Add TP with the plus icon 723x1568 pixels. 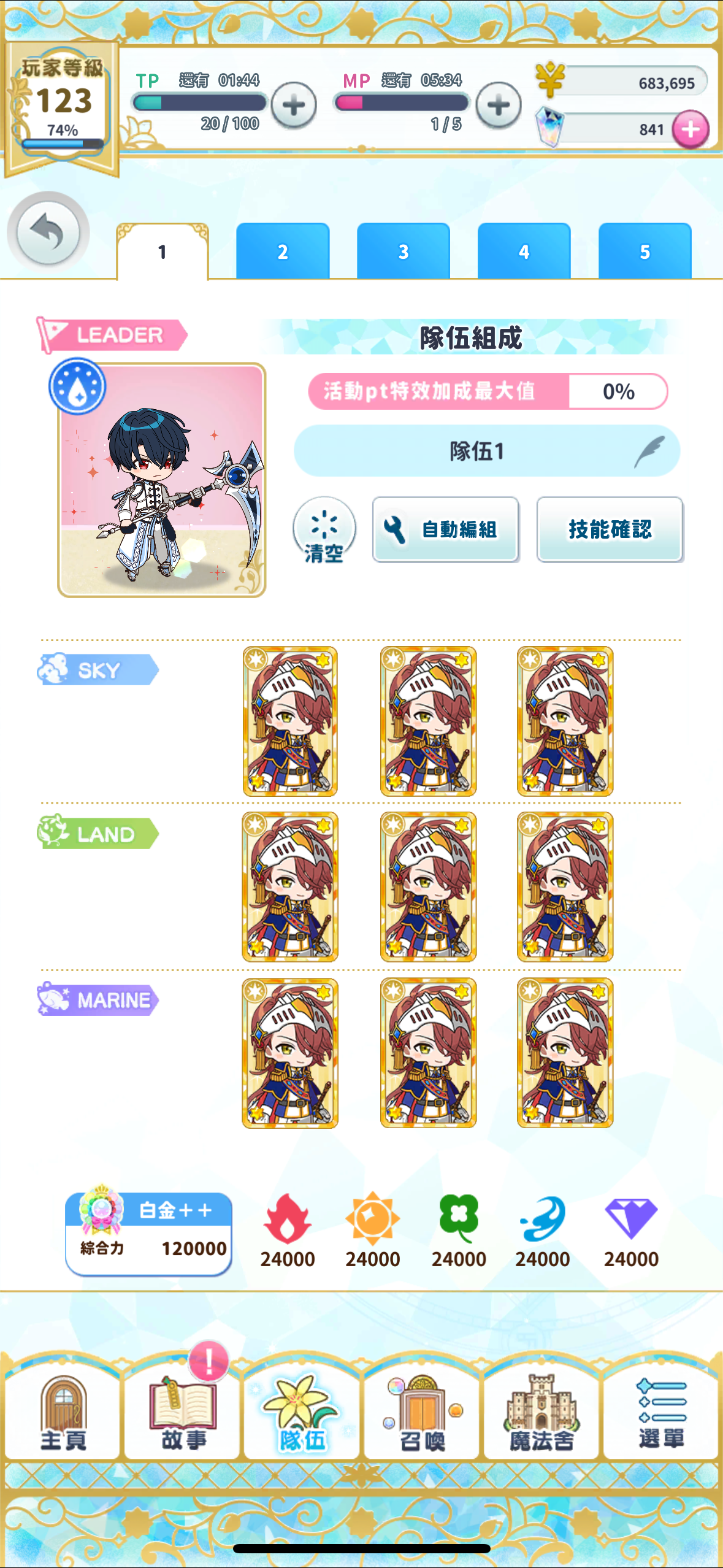tap(294, 105)
